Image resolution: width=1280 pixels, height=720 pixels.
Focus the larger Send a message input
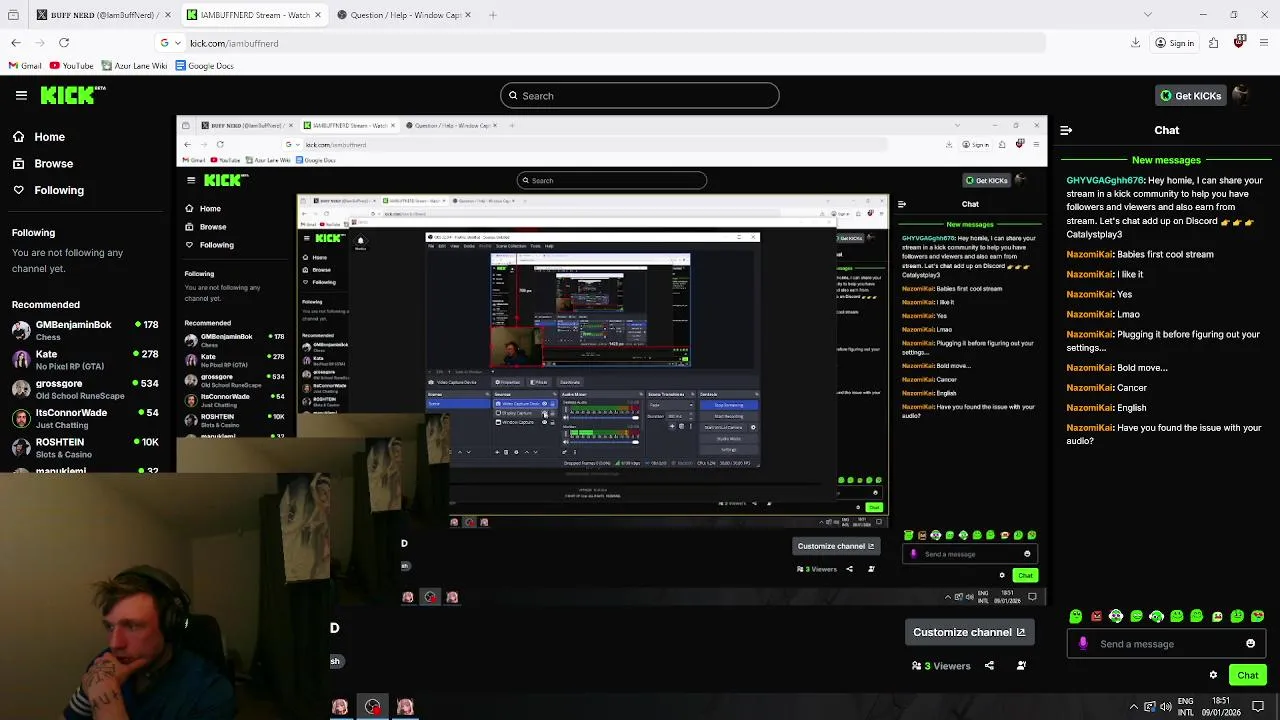(x=1168, y=644)
